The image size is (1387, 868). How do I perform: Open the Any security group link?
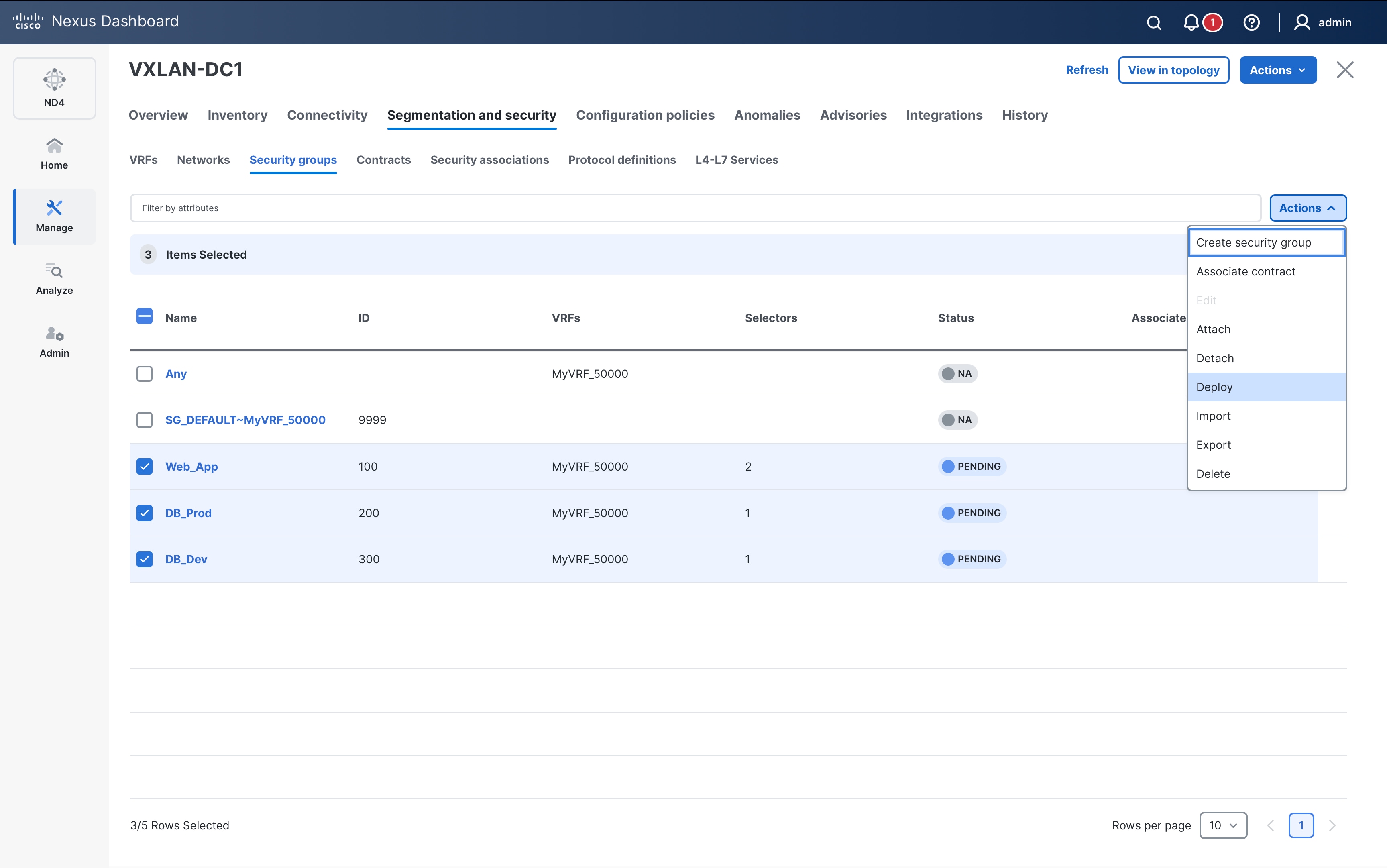pos(175,374)
